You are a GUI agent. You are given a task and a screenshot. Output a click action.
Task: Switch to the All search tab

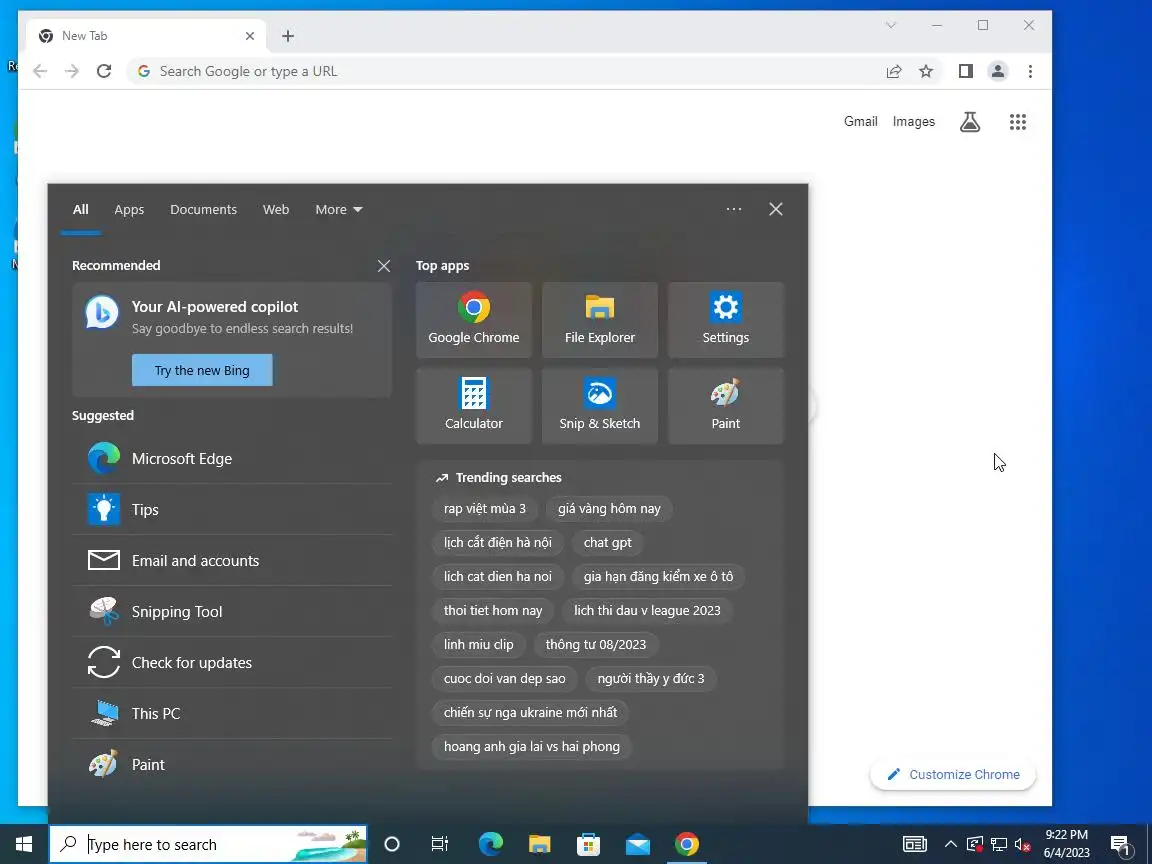[x=81, y=209]
